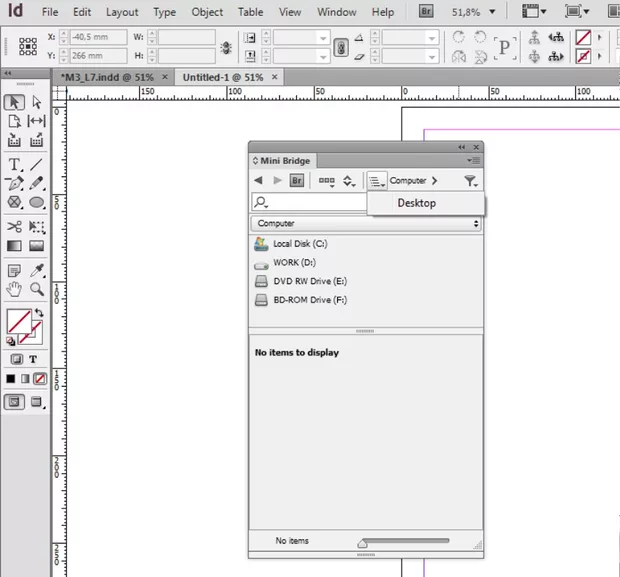Toggle constrain proportions chain link
The height and width of the screenshot is (577, 620).
pos(340,47)
